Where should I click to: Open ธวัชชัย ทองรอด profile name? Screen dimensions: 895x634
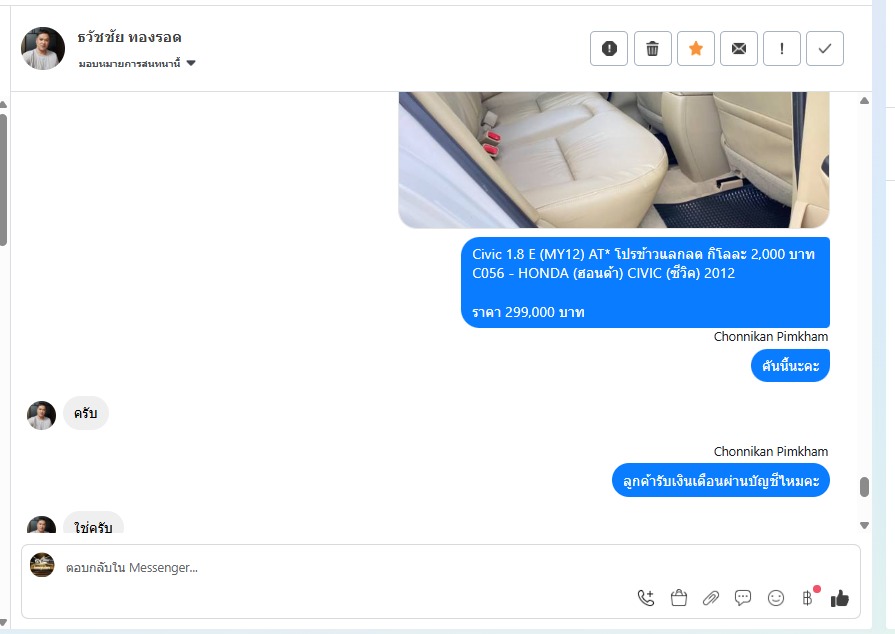click(130, 38)
